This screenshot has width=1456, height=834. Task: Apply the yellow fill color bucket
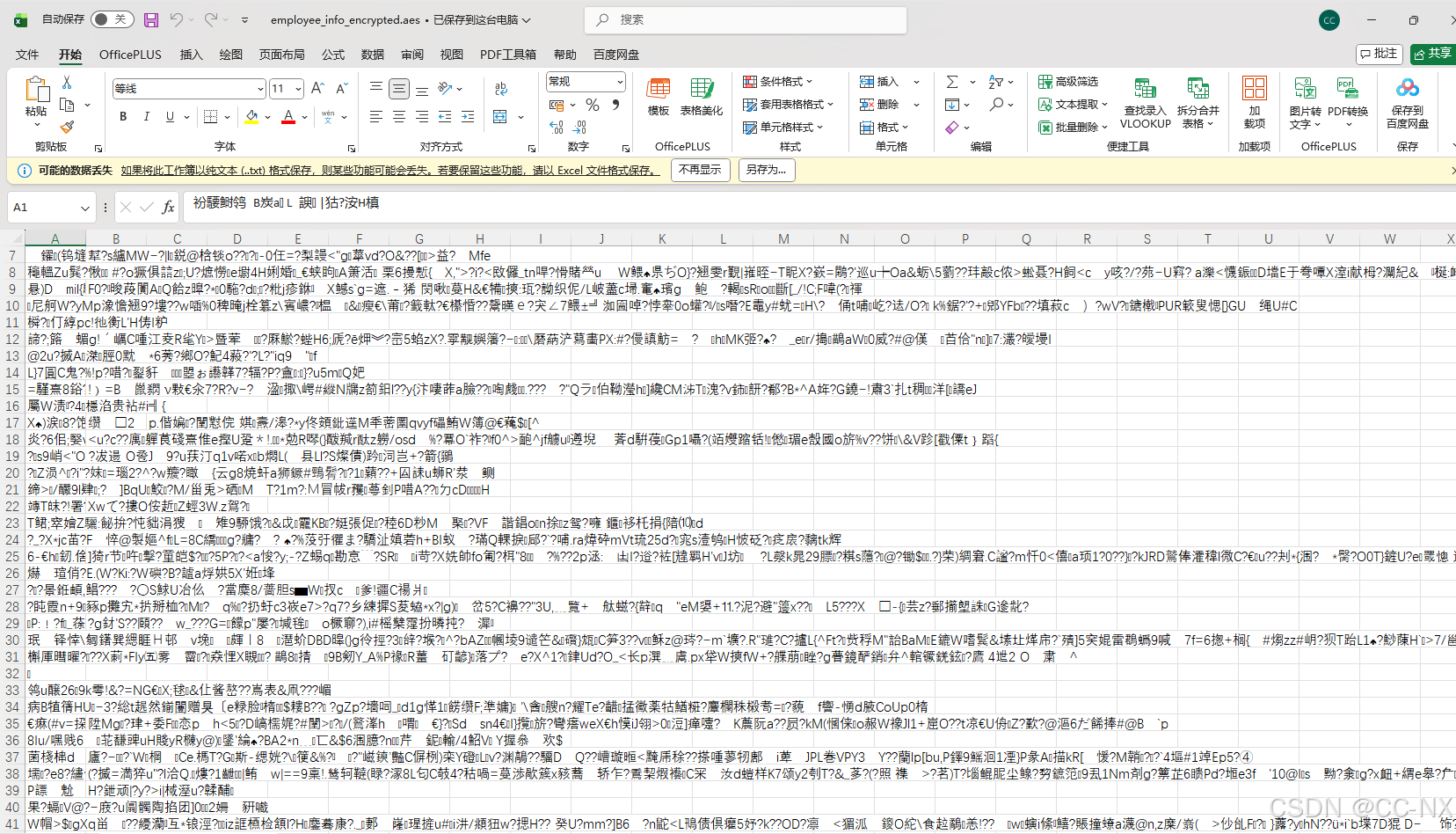point(252,116)
